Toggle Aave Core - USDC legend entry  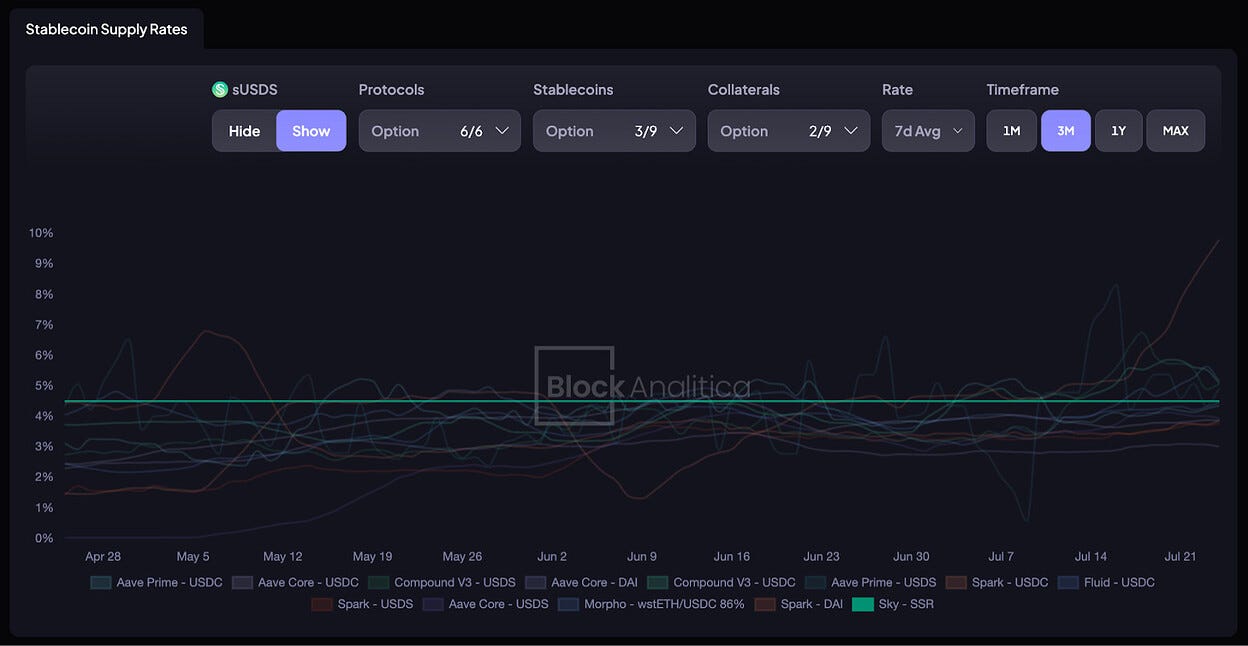[x=295, y=582]
